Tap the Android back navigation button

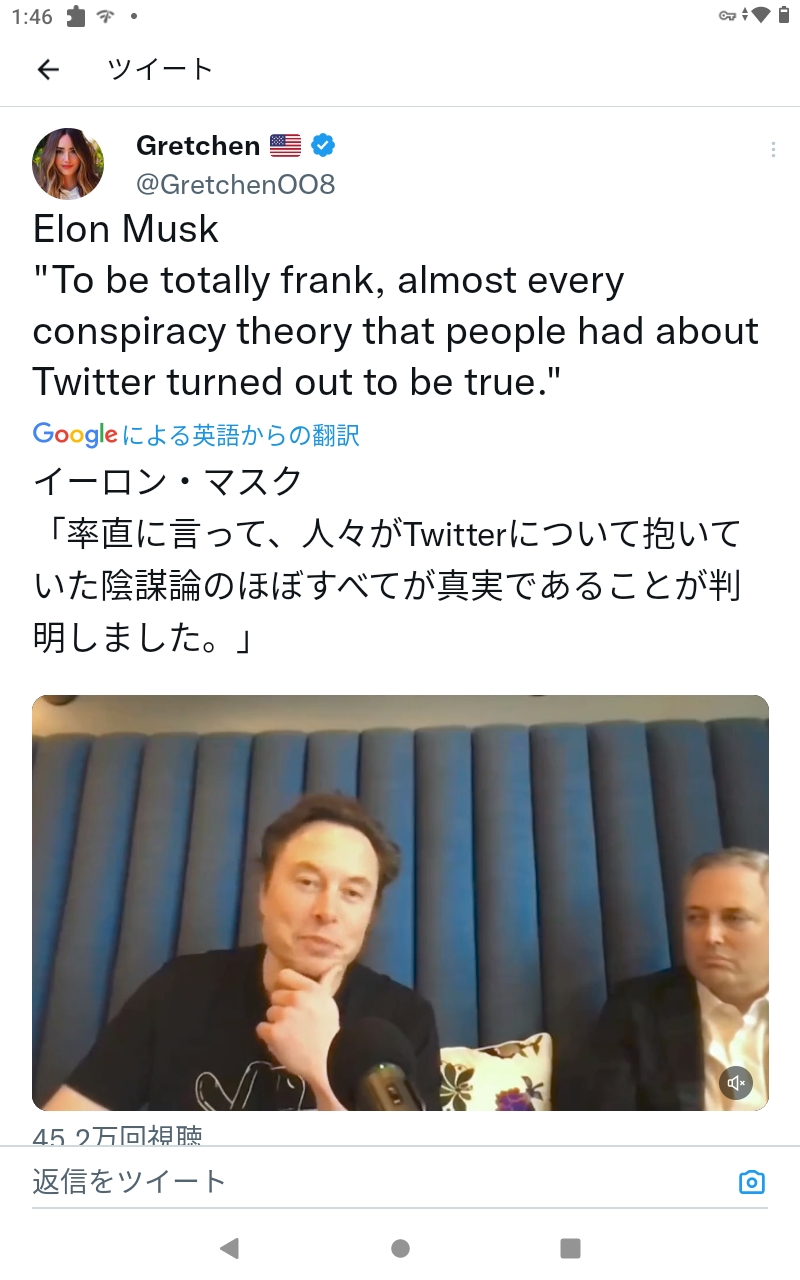click(229, 1247)
